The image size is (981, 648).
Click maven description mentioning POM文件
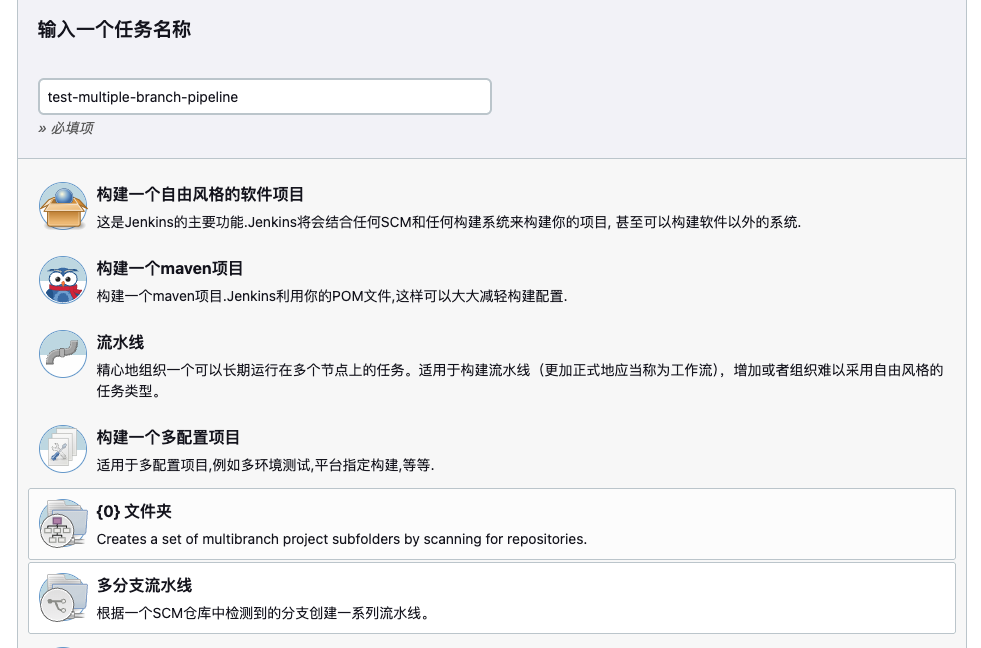pyautogui.click(x=332, y=296)
